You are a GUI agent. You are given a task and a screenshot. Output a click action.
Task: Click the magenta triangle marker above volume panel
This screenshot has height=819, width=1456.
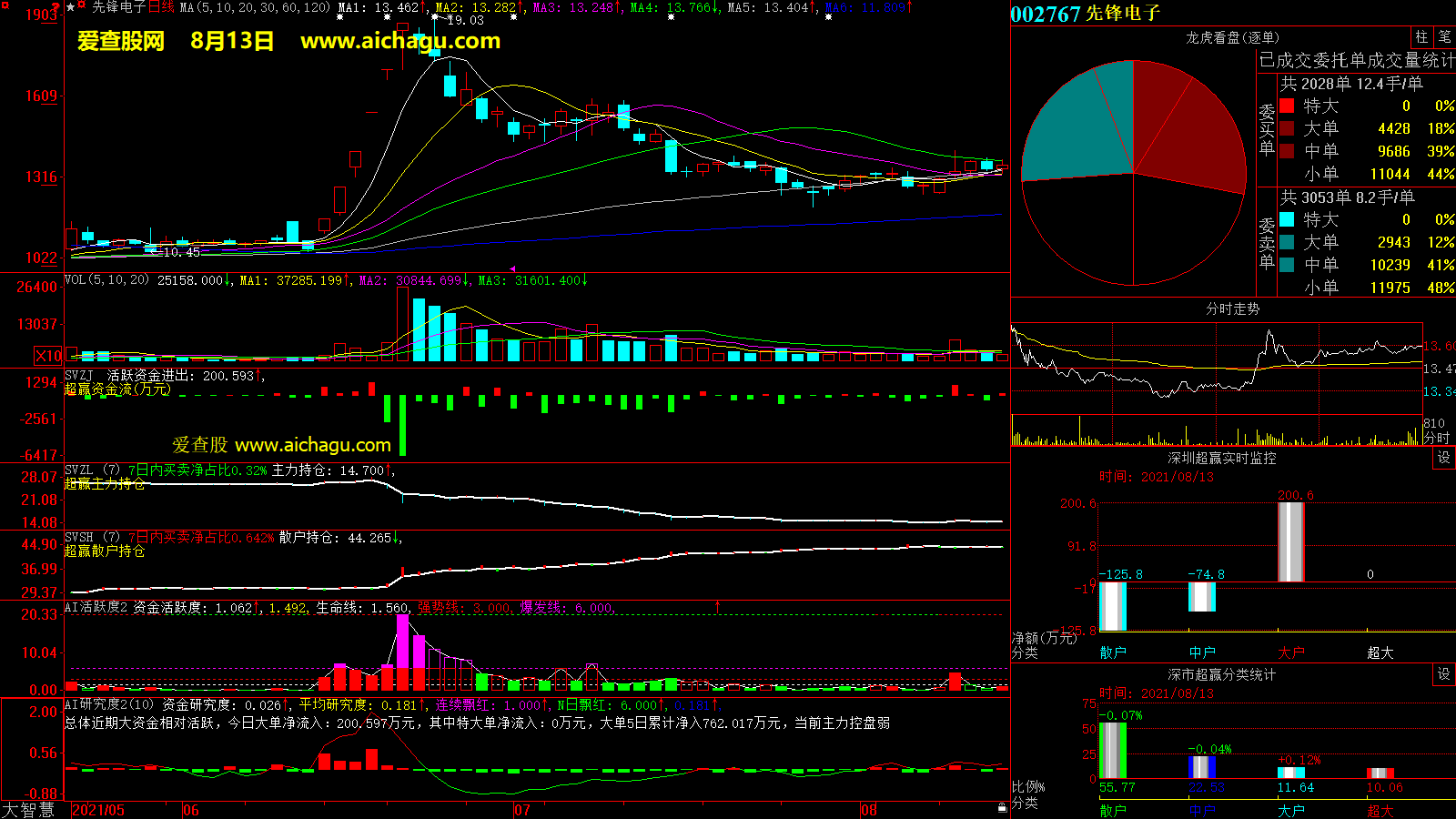[512, 268]
